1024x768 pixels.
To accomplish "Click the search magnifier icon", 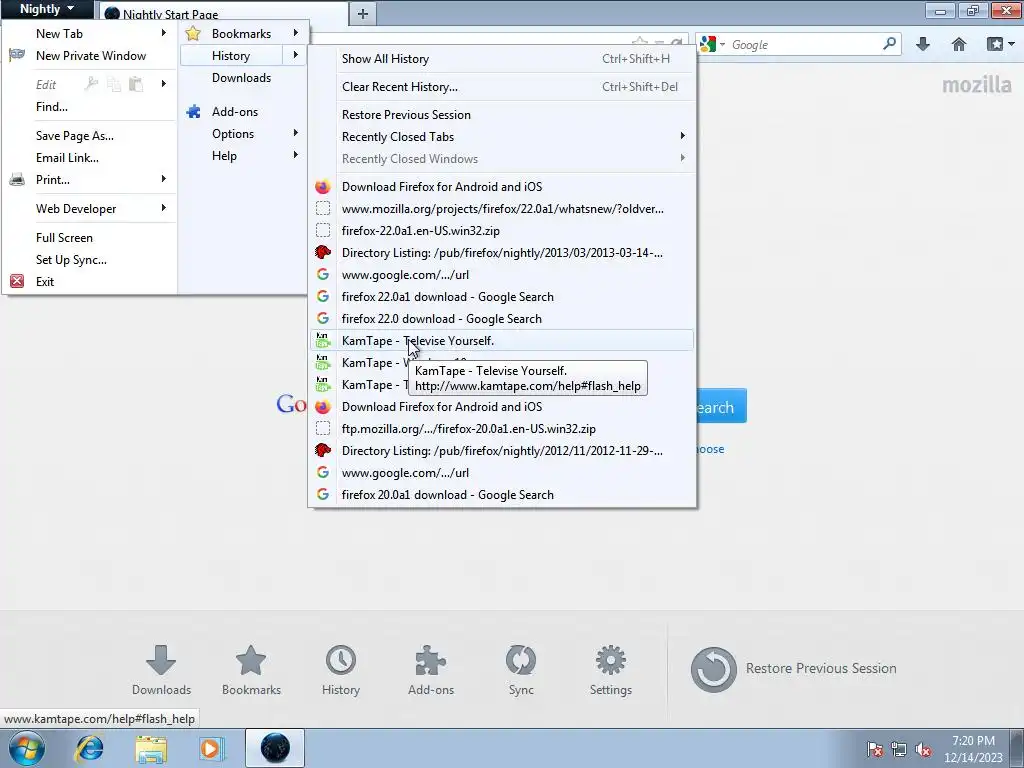I will pos(889,44).
